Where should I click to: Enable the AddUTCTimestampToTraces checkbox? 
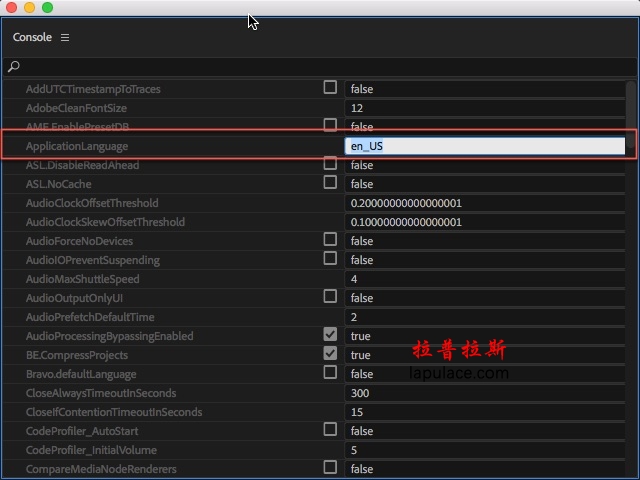point(330,88)
